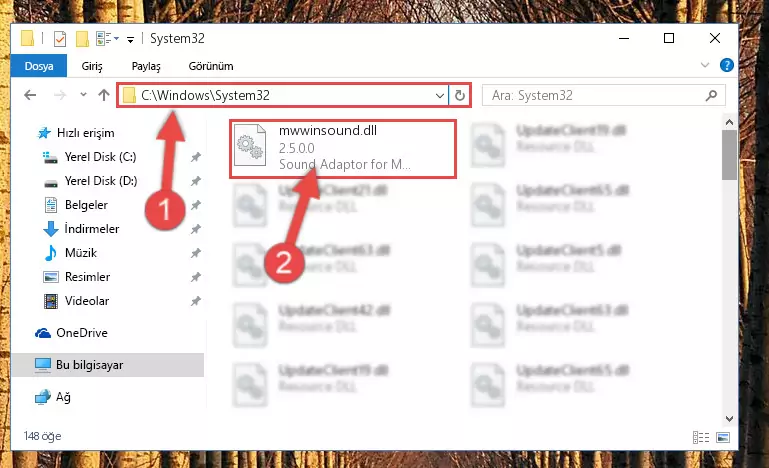
Task: Minimize the System32 window
Action: [x=624, y=38]
